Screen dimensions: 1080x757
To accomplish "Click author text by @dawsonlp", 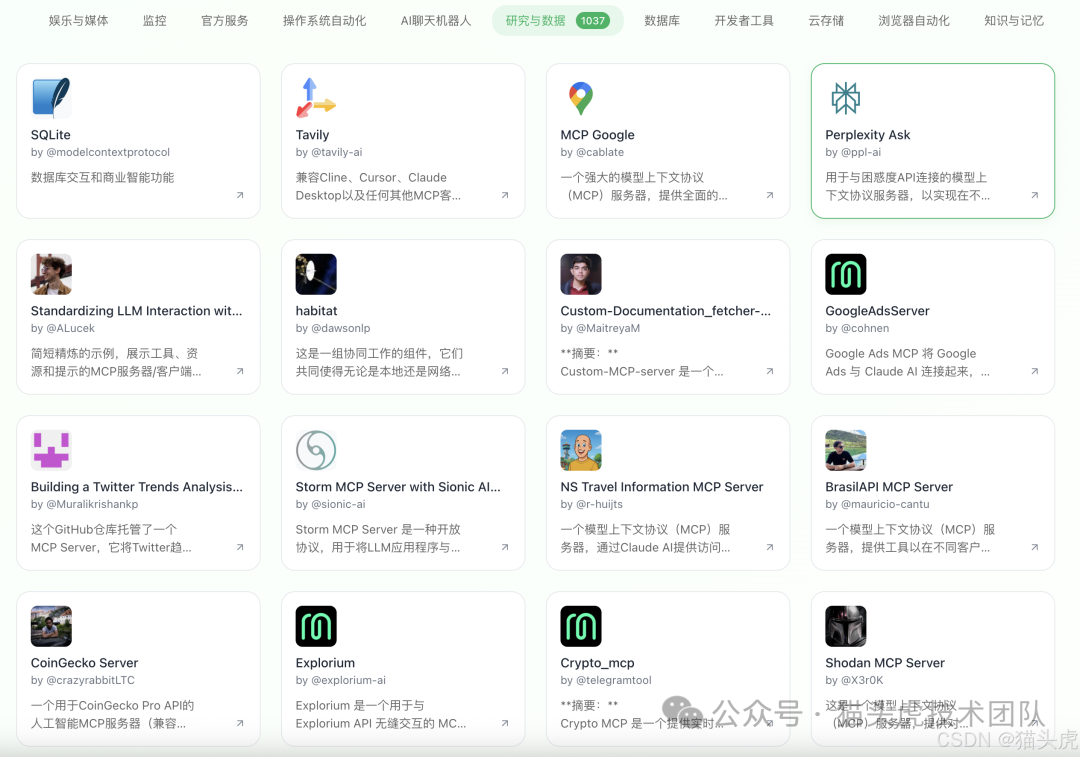I will 333,329.
